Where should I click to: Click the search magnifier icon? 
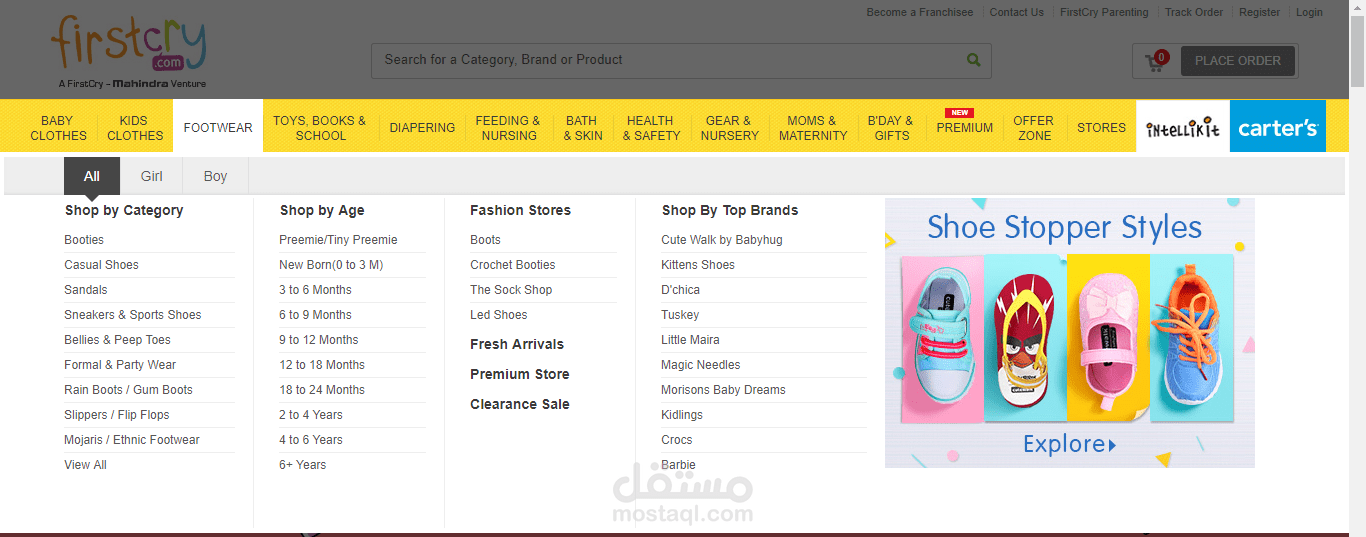coord(974,60)
